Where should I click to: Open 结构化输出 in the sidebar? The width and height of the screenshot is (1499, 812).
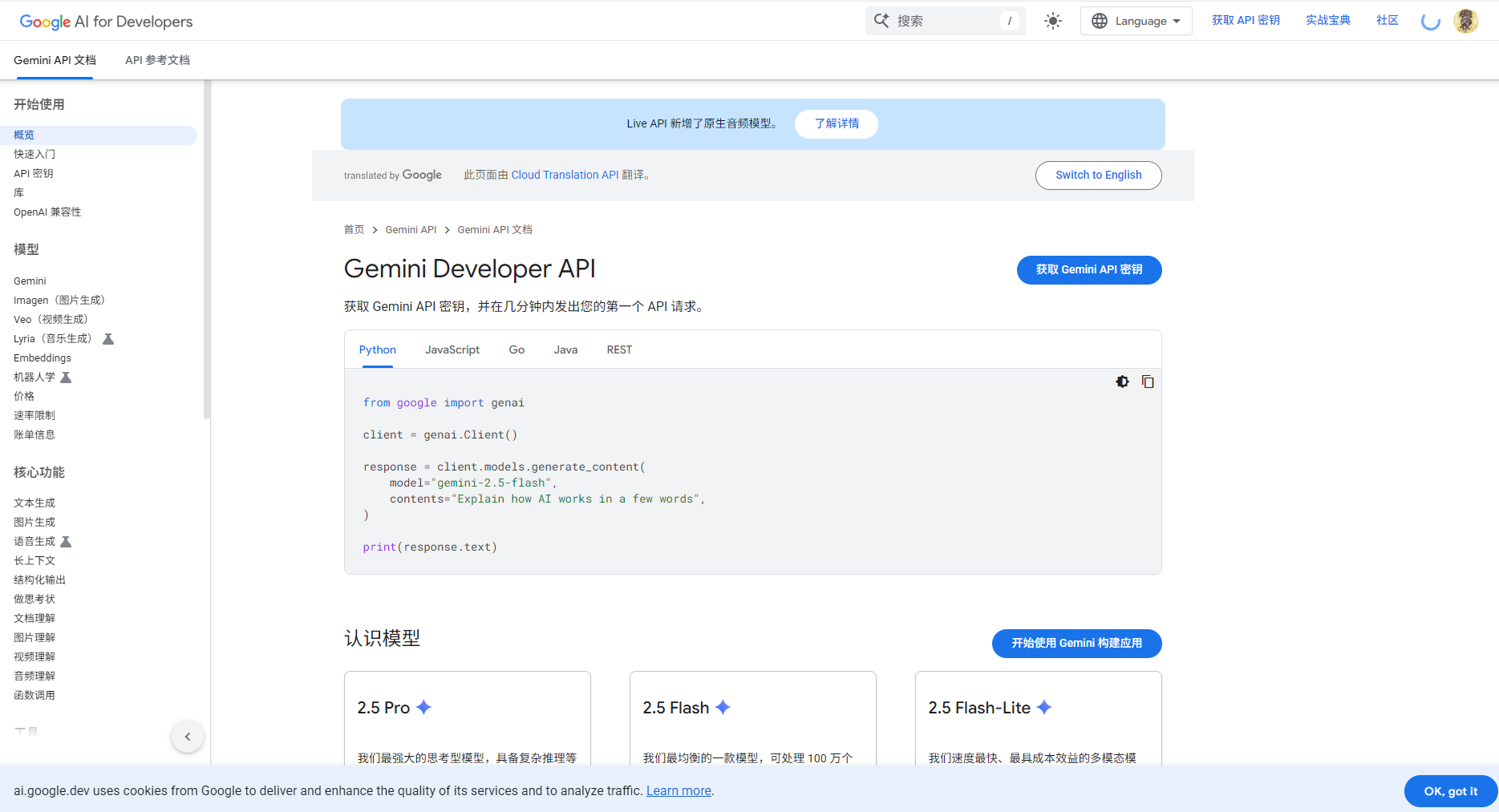(x=39, y=580)
